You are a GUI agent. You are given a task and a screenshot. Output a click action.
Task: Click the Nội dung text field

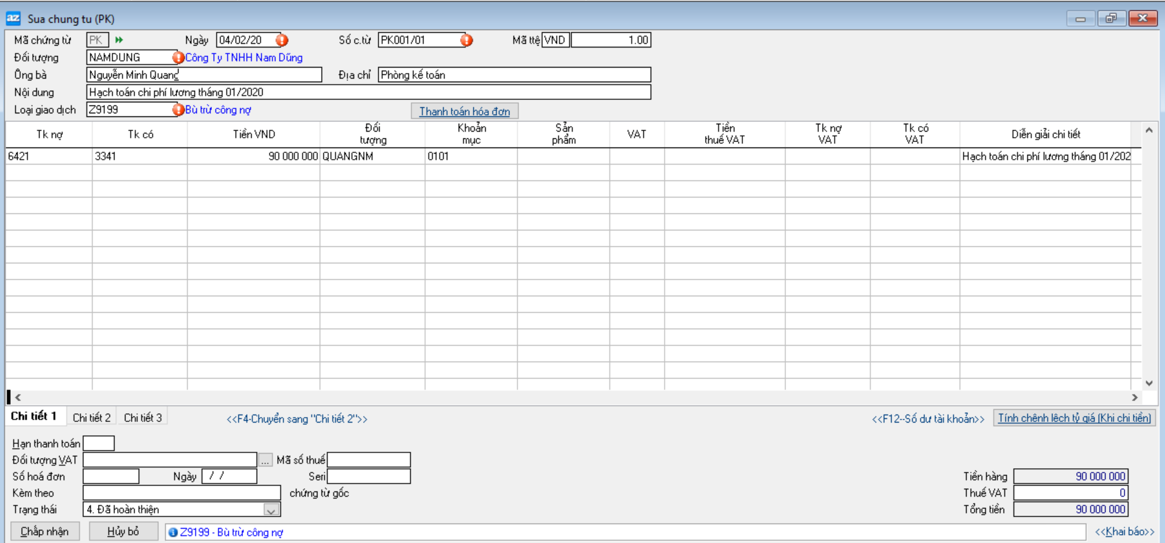click(368, 92)
